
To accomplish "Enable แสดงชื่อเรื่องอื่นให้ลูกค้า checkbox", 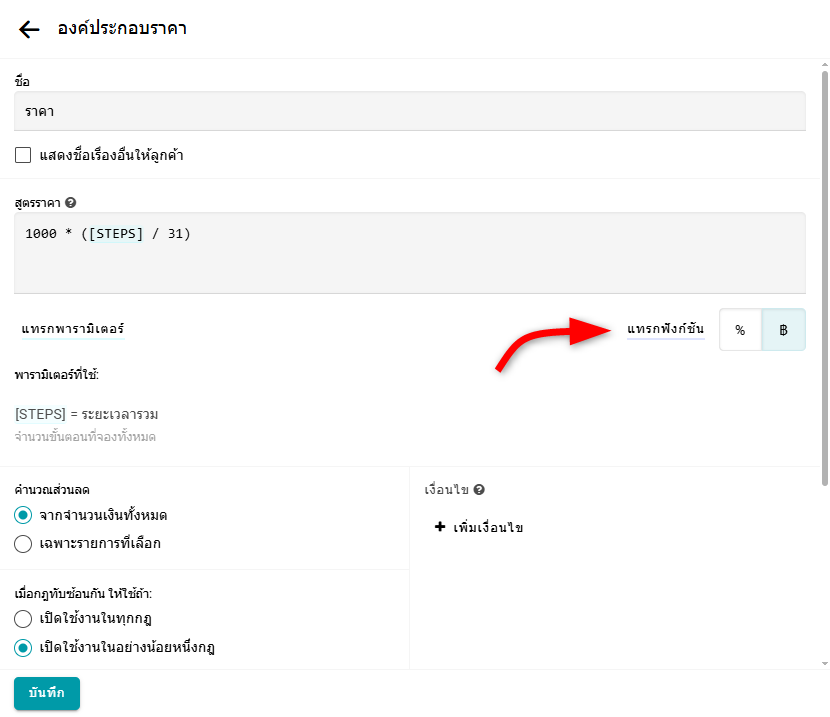I will [x=23, y=155].
